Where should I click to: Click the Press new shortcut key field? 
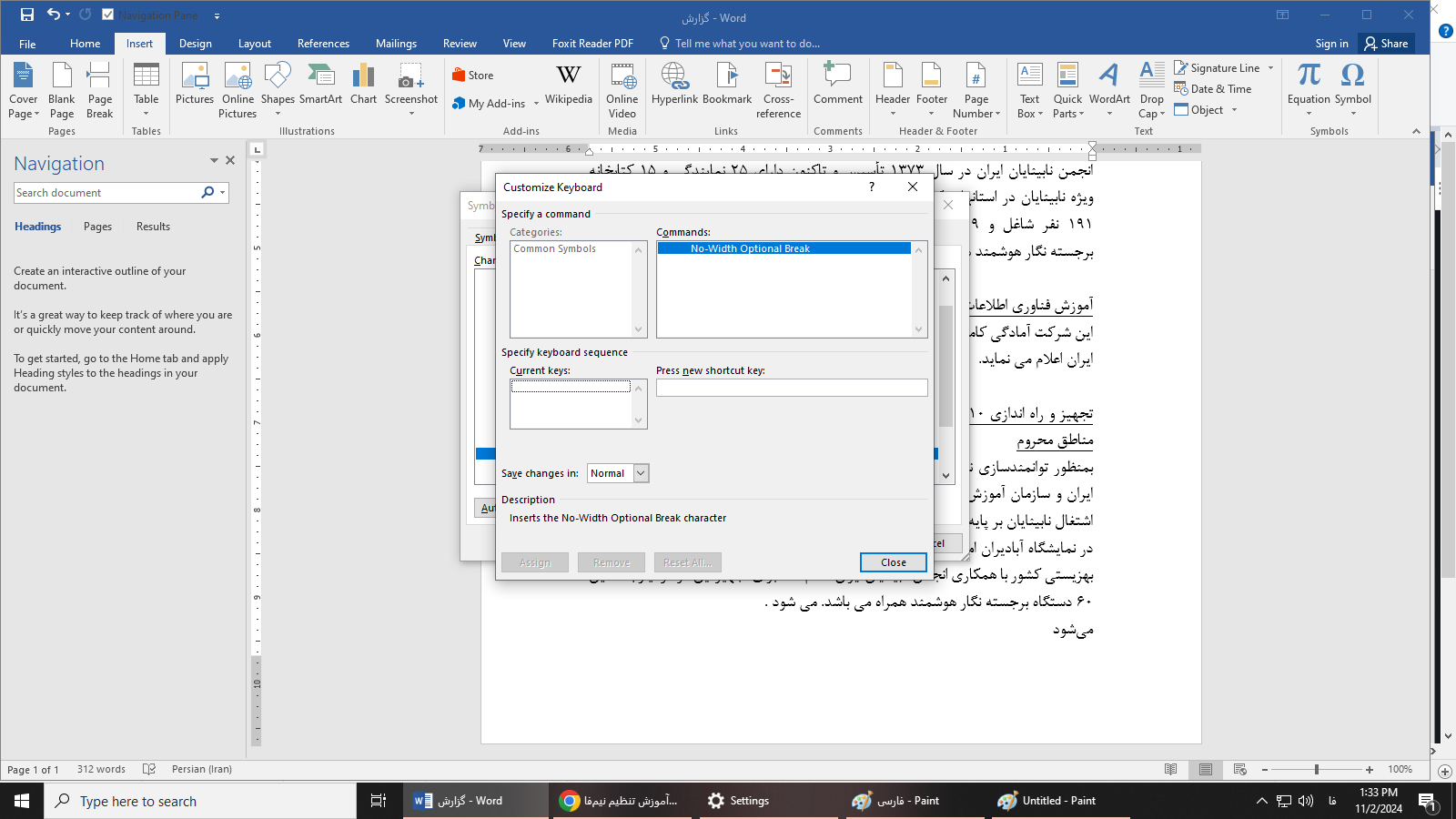tap(792, 388)
